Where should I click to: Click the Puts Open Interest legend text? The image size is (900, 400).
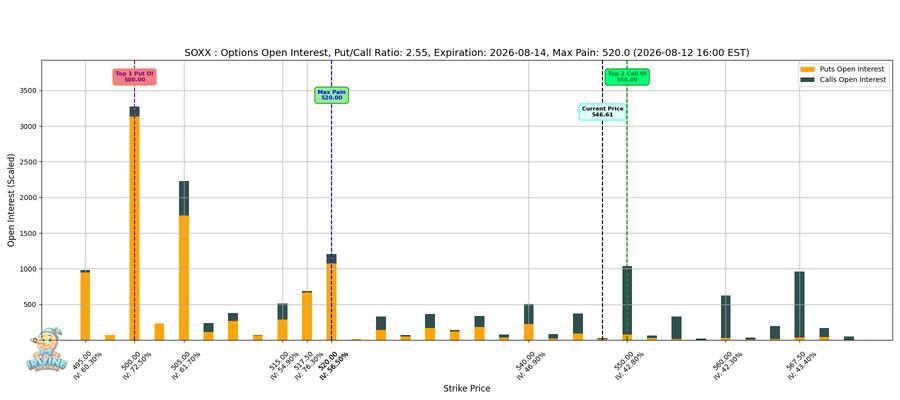click(x=852, y=69)
